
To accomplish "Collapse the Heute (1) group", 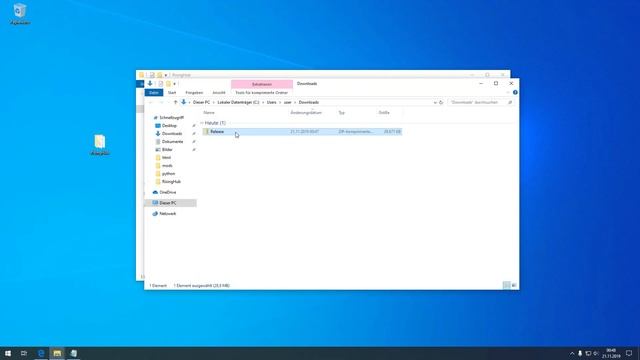I will 202,123.
